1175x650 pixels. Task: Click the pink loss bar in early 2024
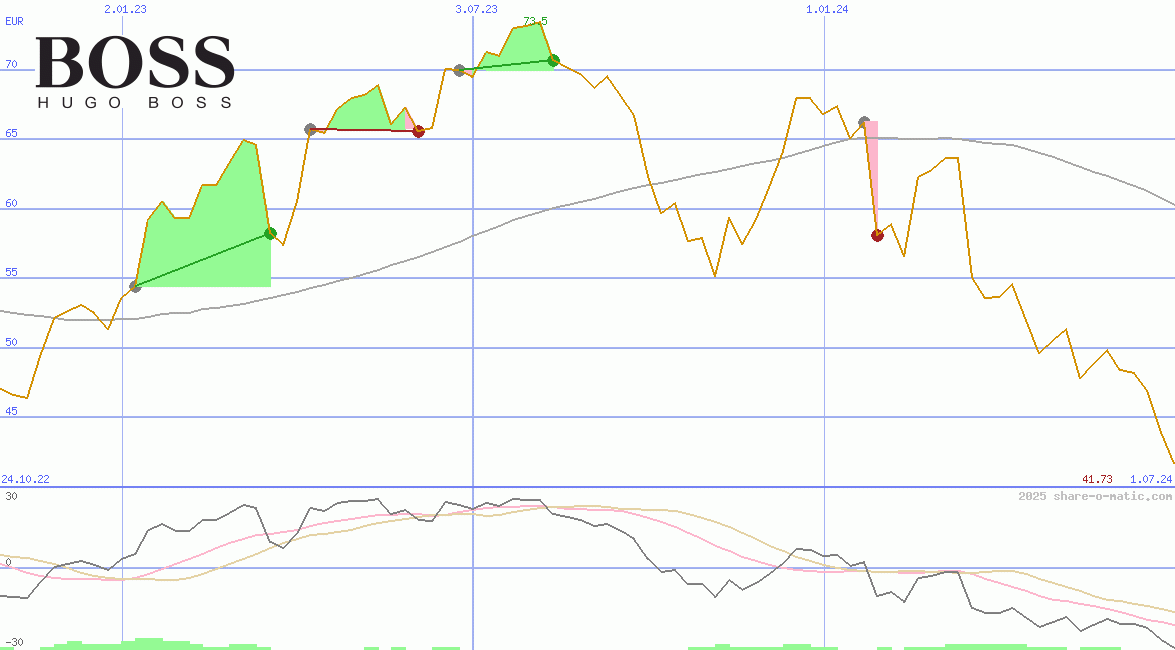click(872, 170)
